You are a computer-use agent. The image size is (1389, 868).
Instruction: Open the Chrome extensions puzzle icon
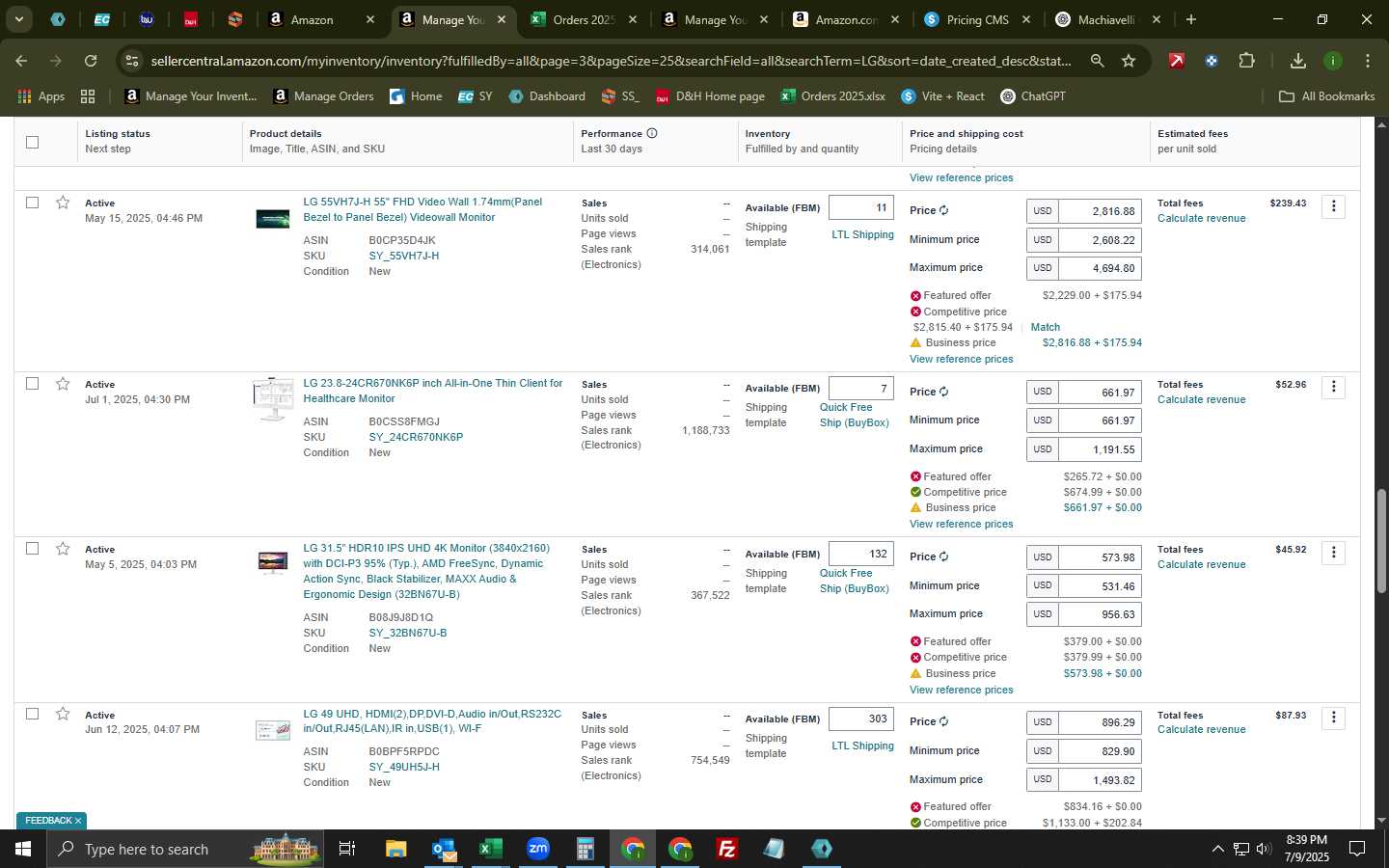point(1246,61)
